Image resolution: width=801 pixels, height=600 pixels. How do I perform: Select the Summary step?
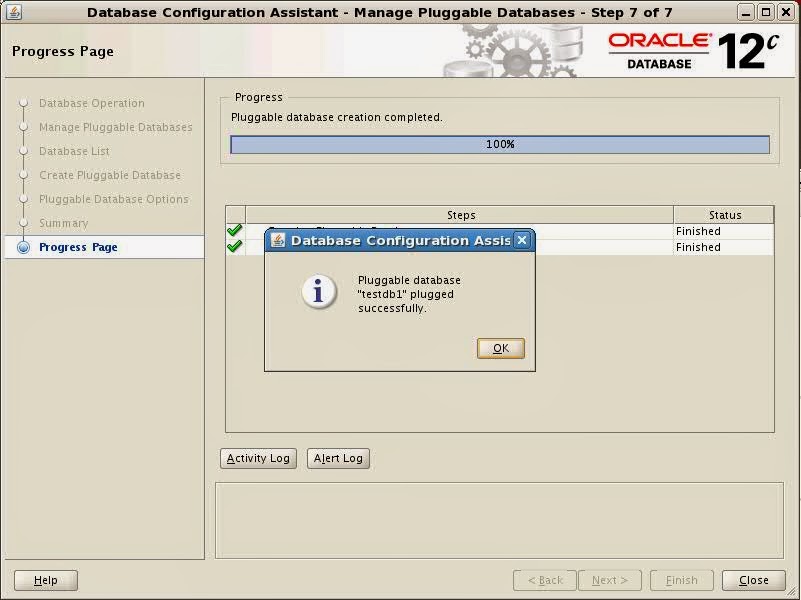pyautogui.click(x=64, y=223)
